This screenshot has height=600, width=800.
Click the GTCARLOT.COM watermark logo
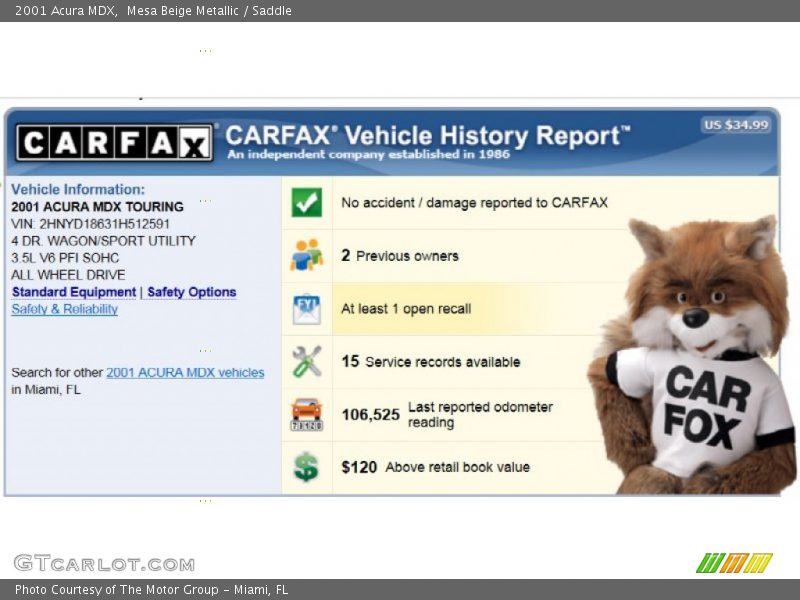[104, 564]
